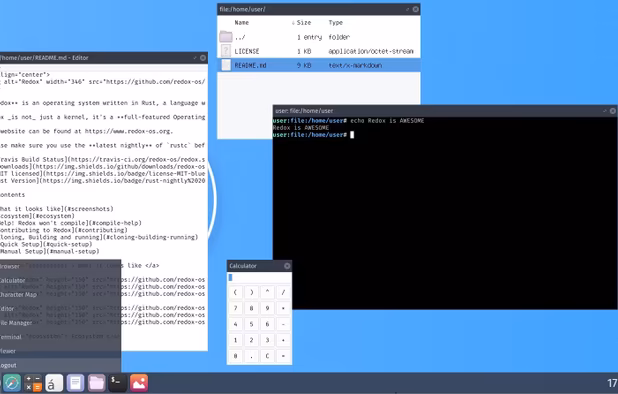
Task: Select Logout in the start menu
Action: (60, 365)
